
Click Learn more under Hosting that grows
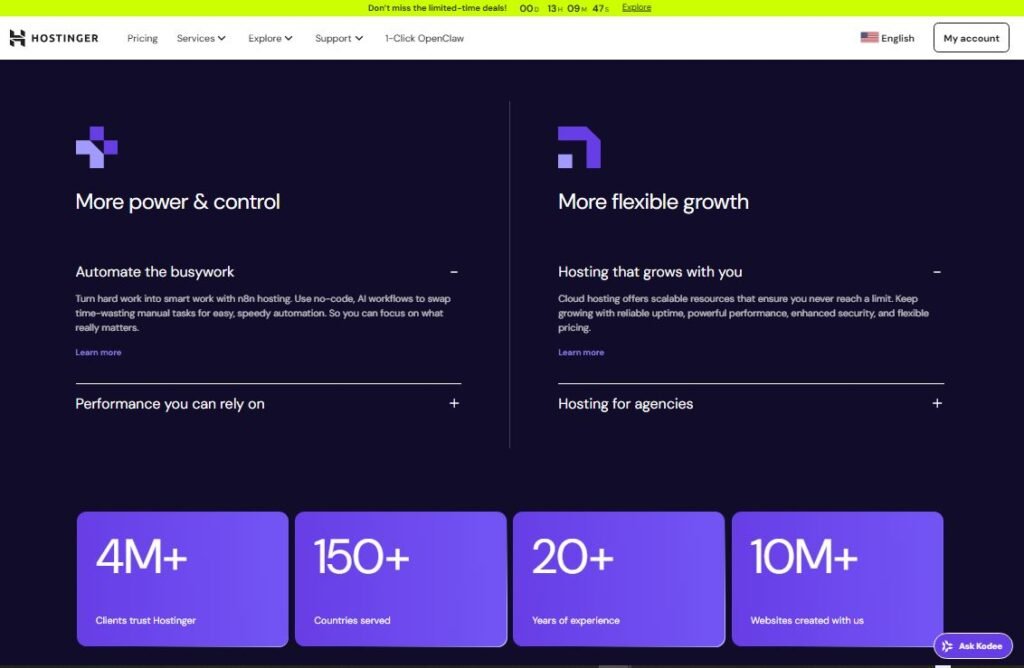(581, 352)
